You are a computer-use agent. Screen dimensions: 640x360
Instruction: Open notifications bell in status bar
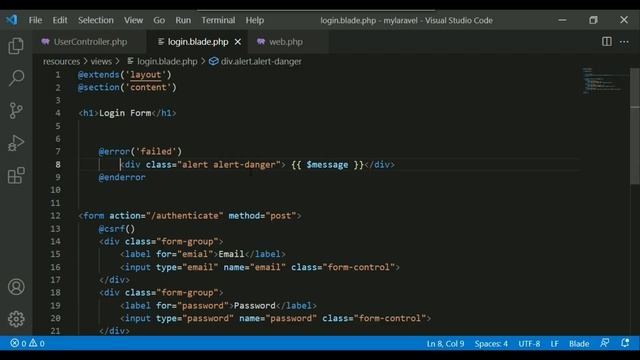point(625,343)
